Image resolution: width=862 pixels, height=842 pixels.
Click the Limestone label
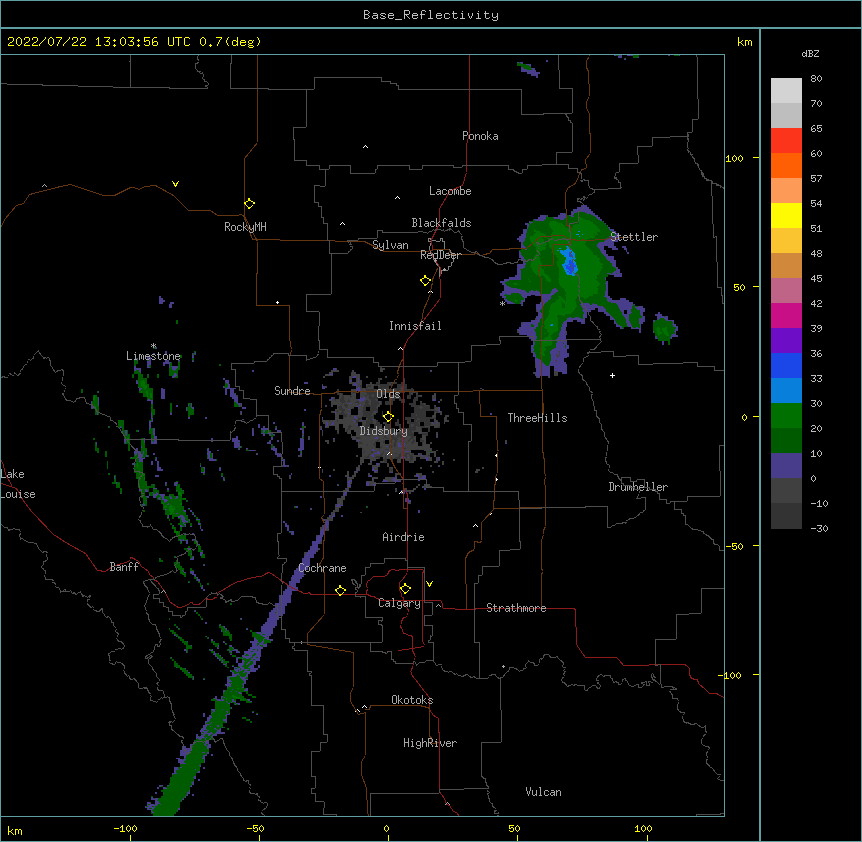153,356
